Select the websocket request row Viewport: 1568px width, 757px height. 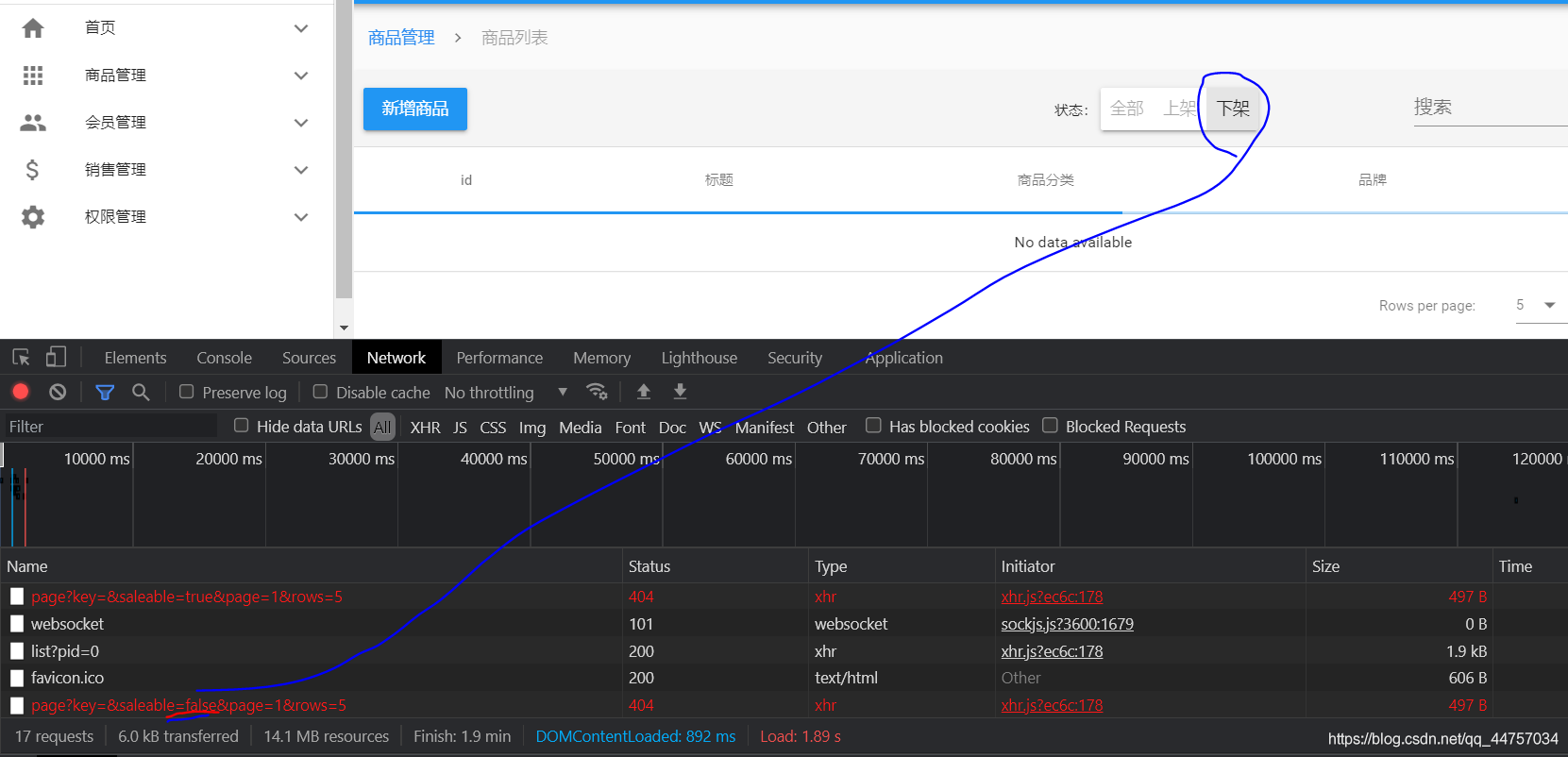[784, 624]
